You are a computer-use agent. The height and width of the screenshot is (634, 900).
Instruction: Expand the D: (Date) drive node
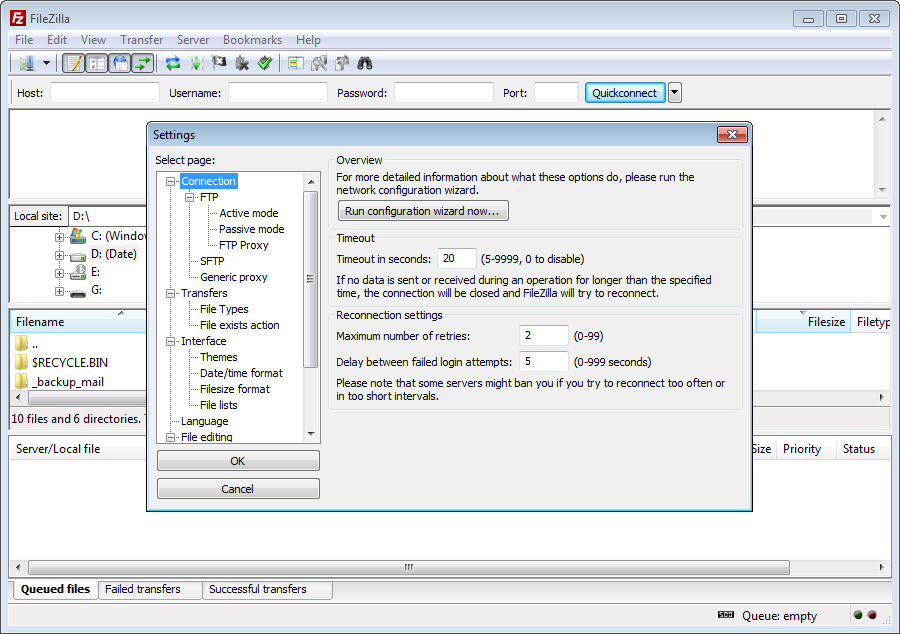coord(59,255)
